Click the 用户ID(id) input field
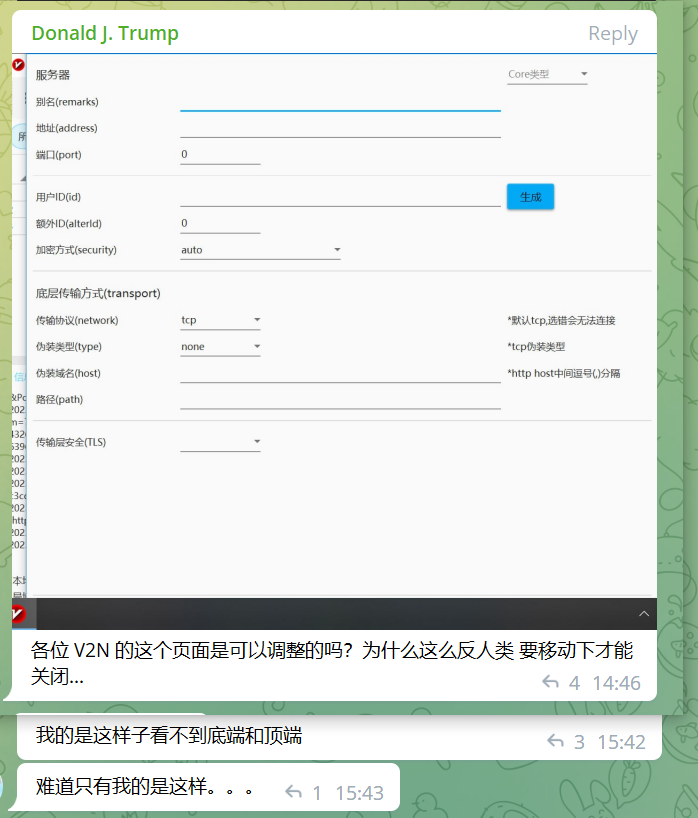The image size is (698, 818). 340,197
